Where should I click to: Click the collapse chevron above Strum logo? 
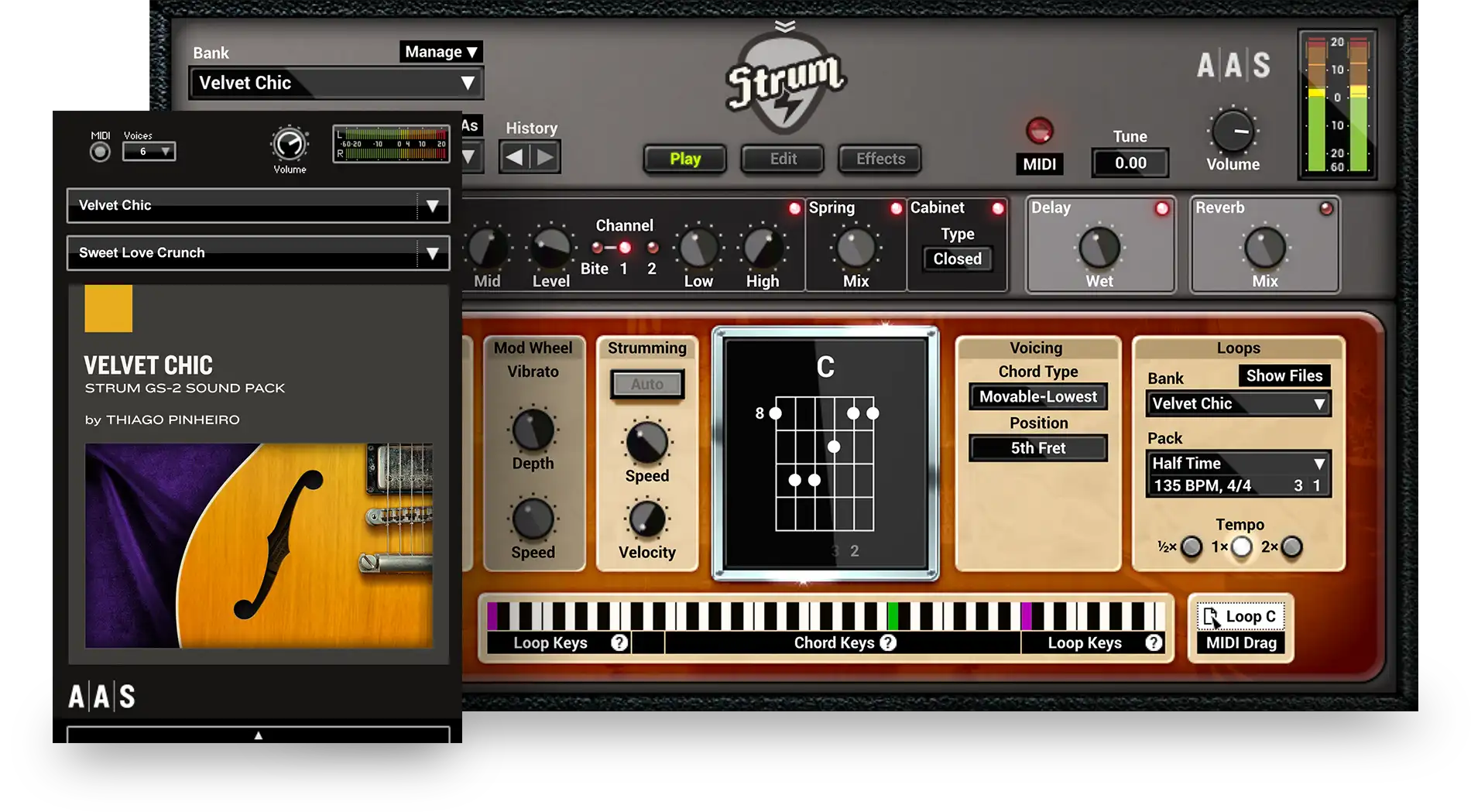point(785,26)
